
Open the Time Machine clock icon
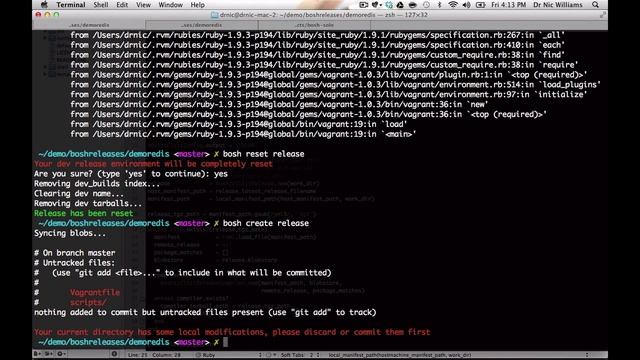[426, 5]
